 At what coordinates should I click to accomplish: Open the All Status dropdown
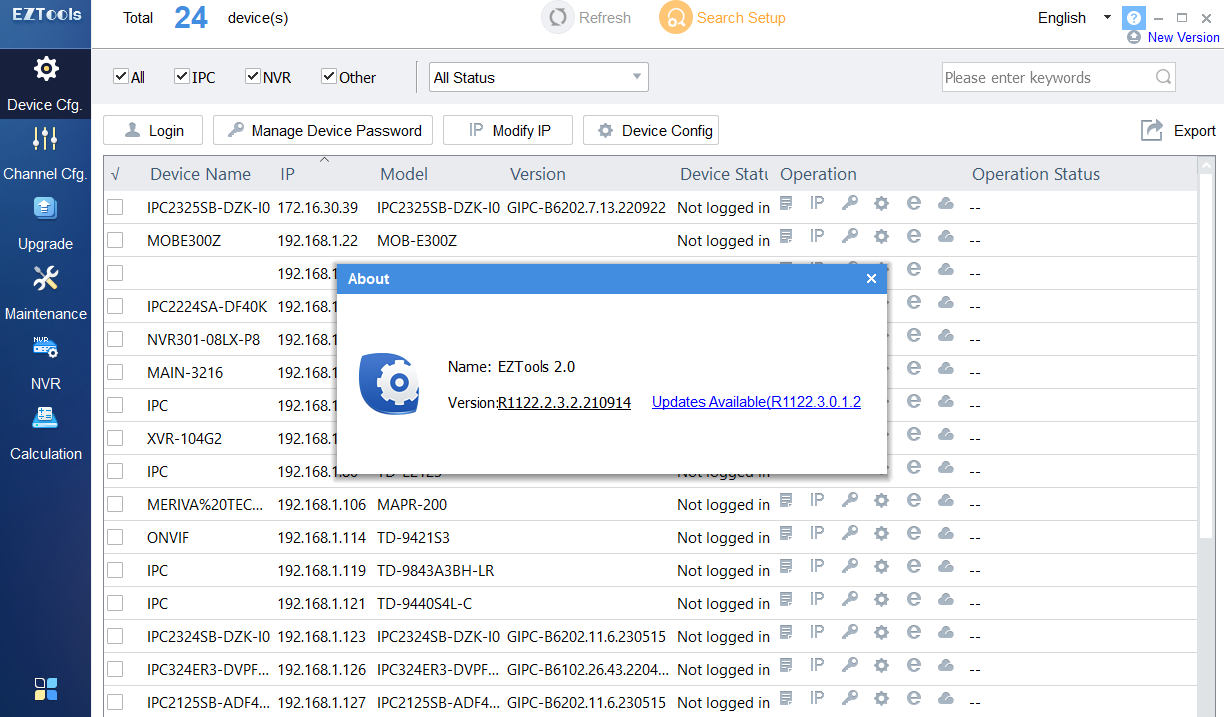(x=538, y=76)
